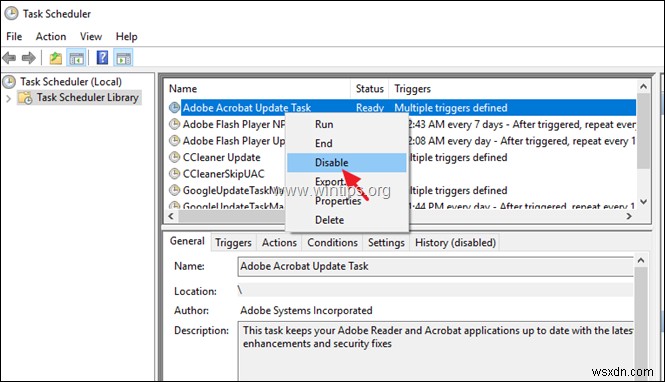Click the Forward arrow toolbar icon
The height and width of the screenshot is (382, 665).
28,57
